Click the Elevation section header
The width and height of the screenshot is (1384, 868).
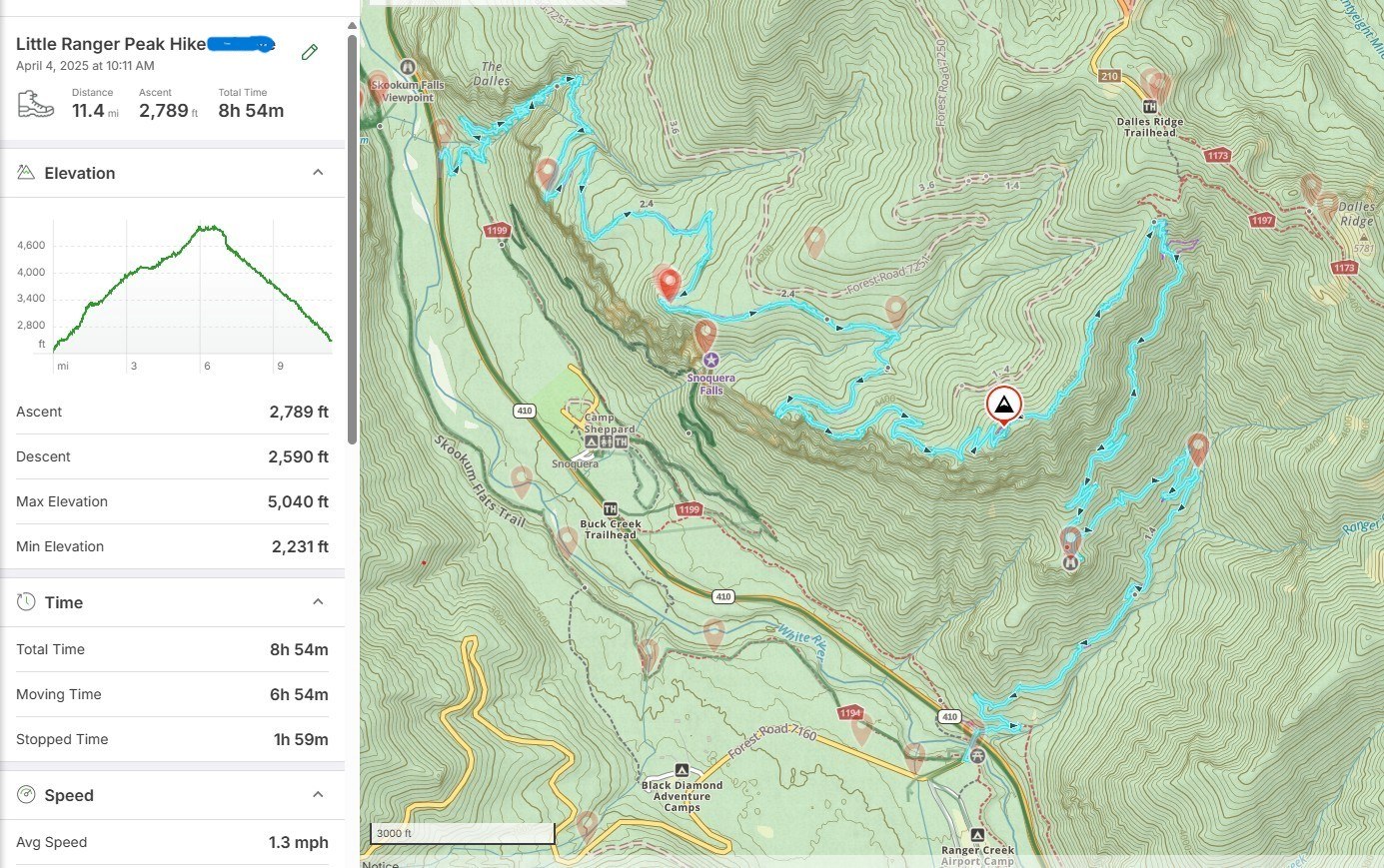(x=80, y=173)
